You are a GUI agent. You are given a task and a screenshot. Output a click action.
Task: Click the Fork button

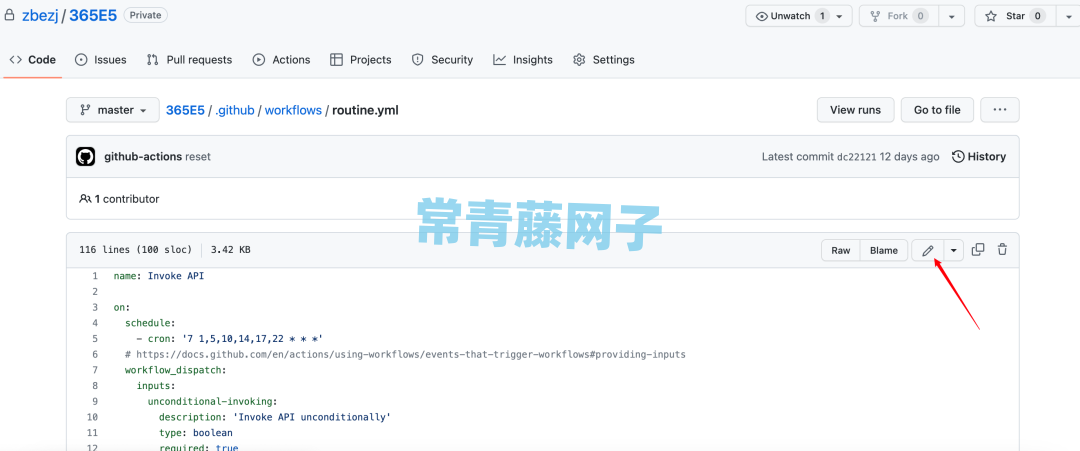tap(899, 16)
